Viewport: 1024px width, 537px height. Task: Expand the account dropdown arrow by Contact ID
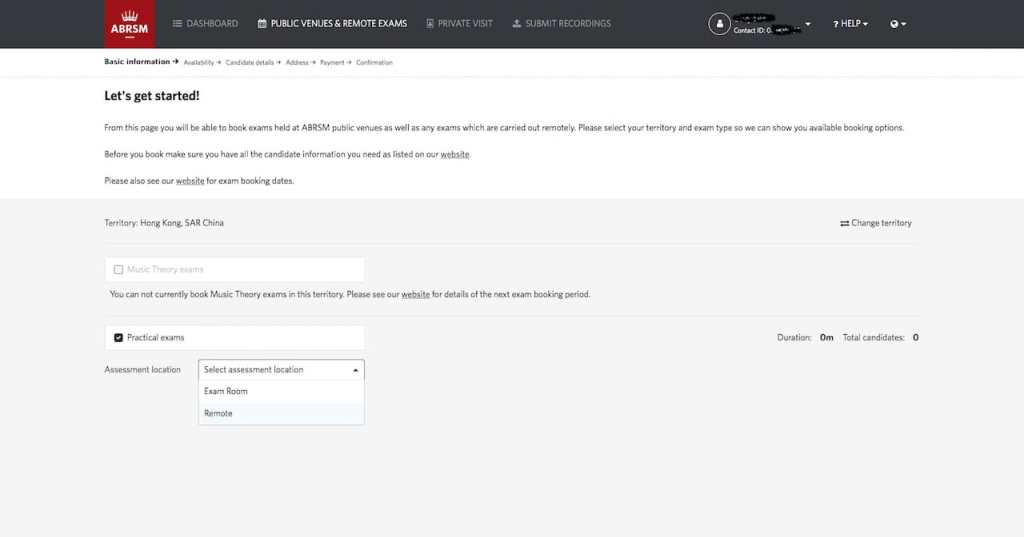[807, 24]
